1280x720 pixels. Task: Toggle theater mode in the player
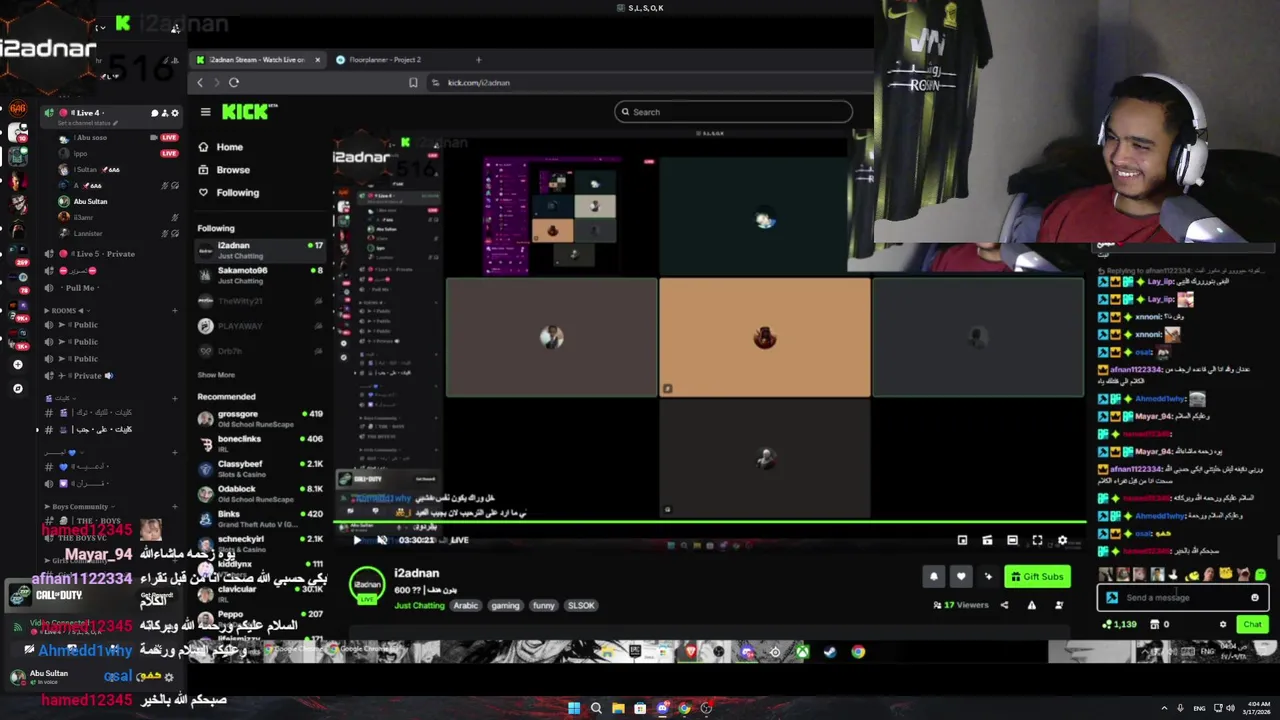click(1012, 540)
